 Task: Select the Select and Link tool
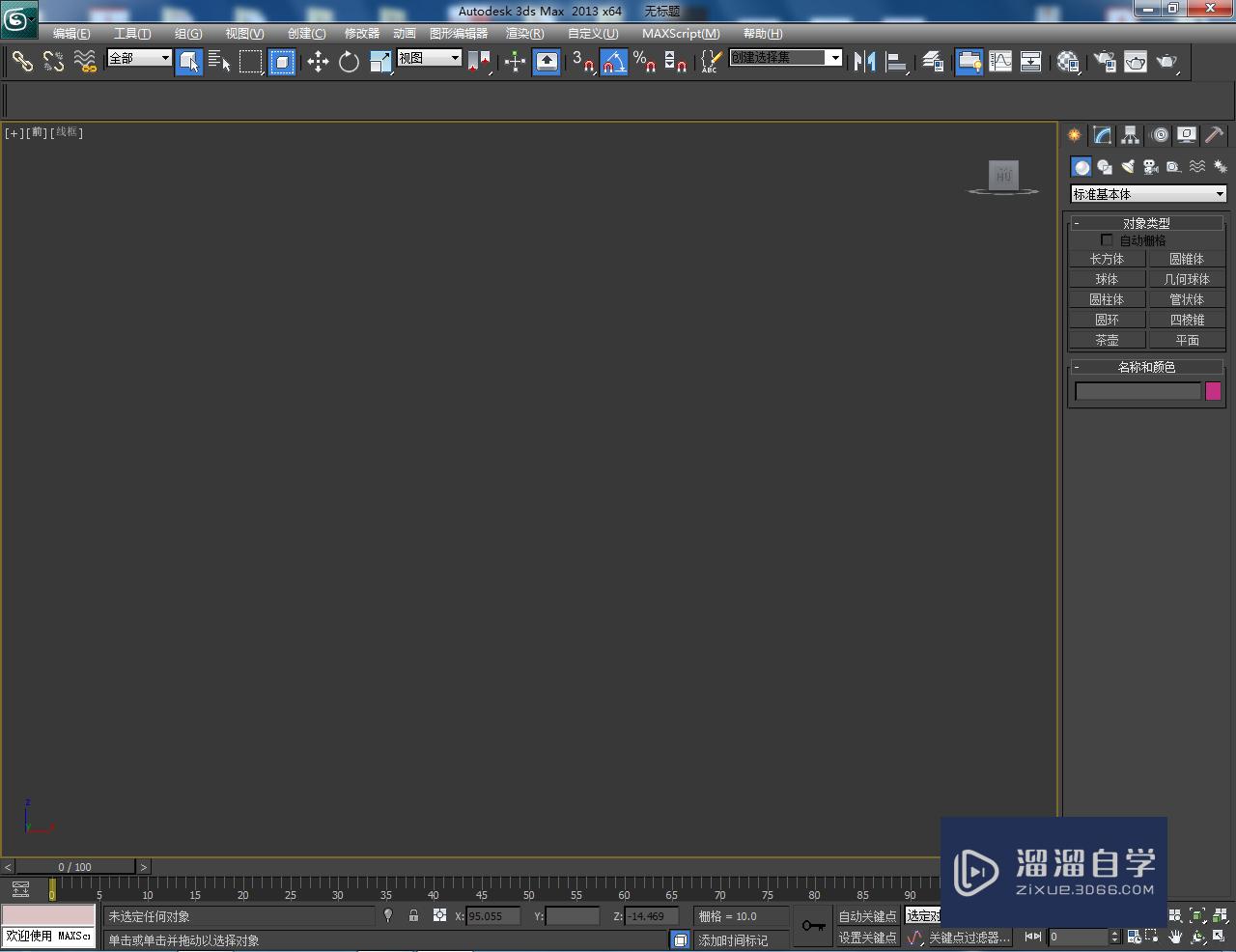23,62
